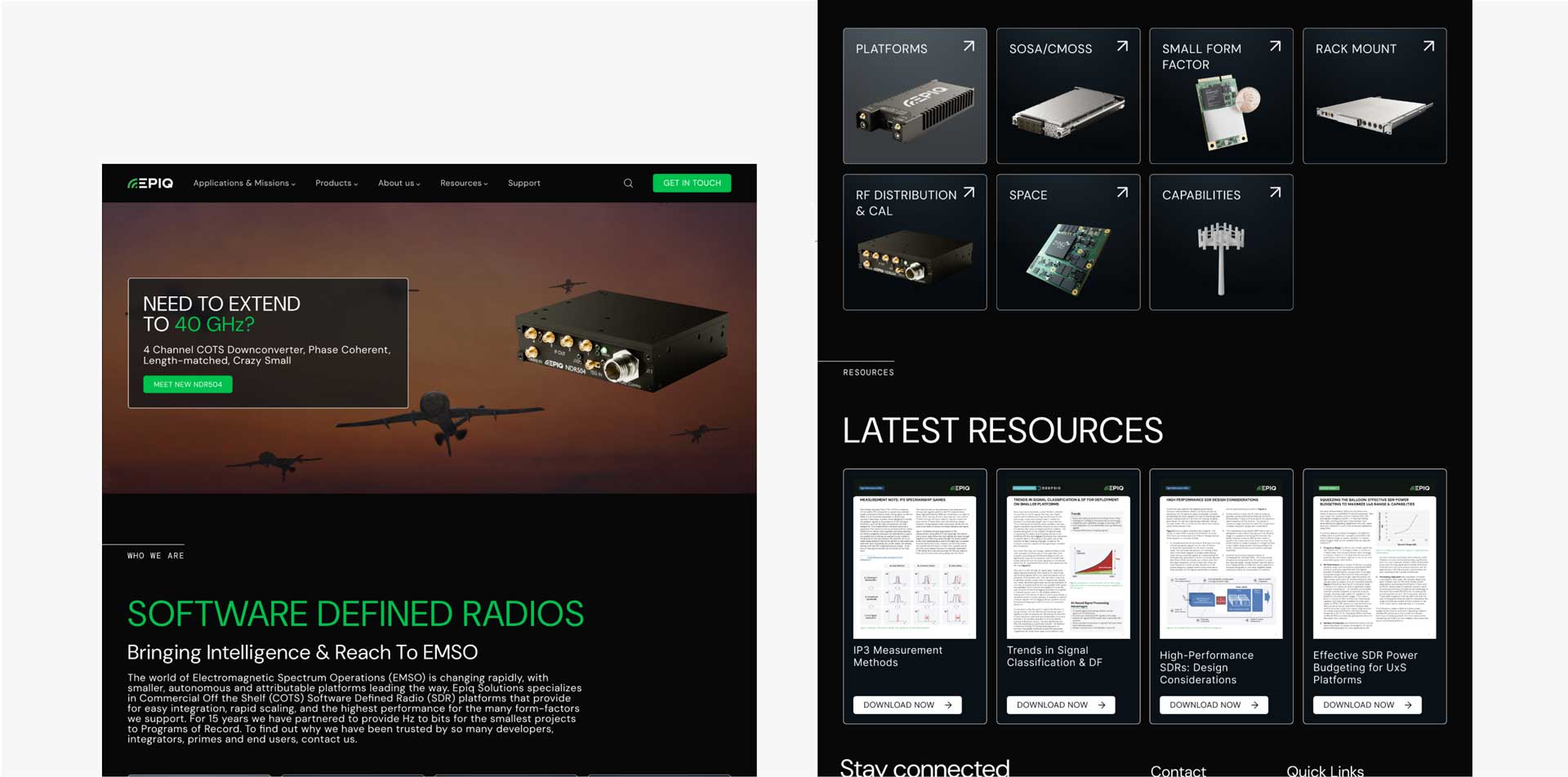The height and width of the screenshot is (777, 1568).
Task: Open the search icon in the navbar
Action: coord(628,184)
